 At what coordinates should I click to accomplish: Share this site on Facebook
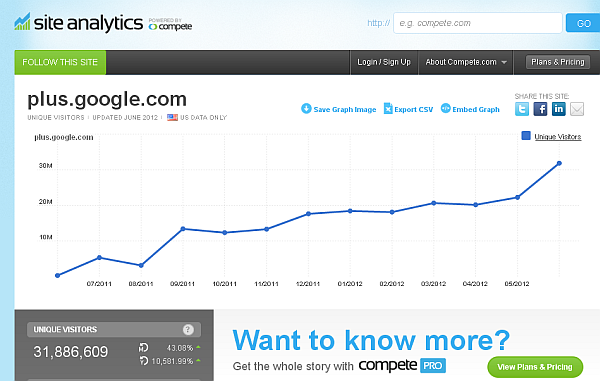[x=540, y=109]
